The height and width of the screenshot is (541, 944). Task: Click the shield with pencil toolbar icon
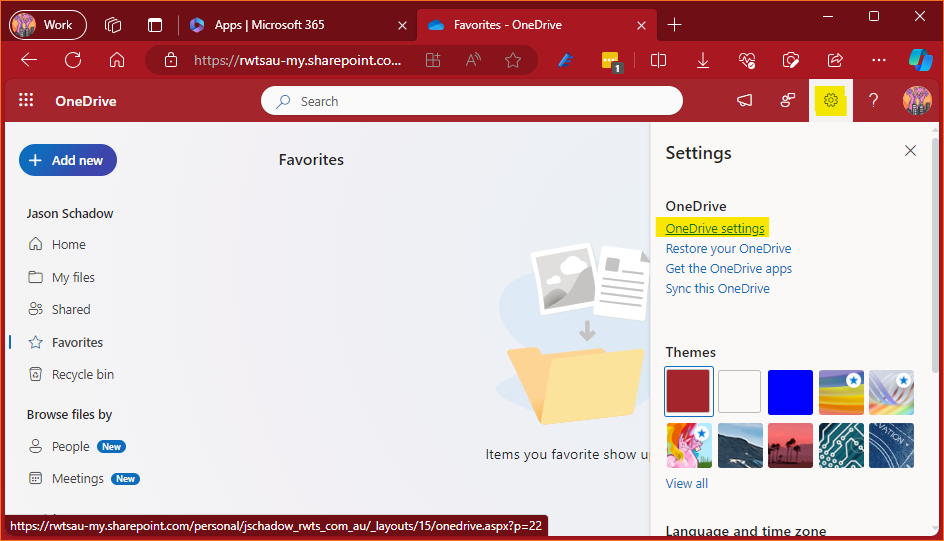(x=790, y=60)
